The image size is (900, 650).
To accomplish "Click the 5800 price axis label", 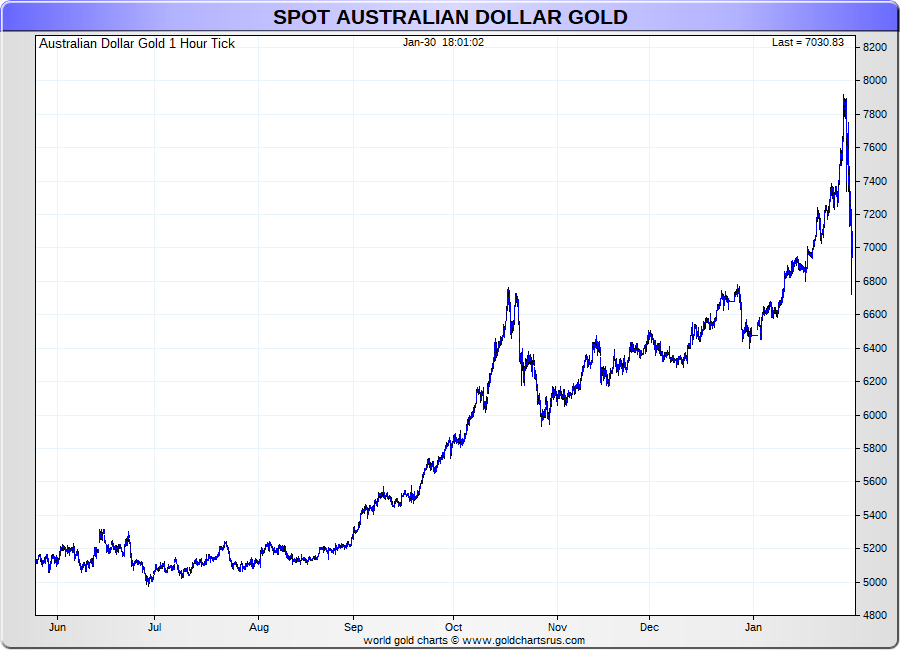I will click(875, 448).
